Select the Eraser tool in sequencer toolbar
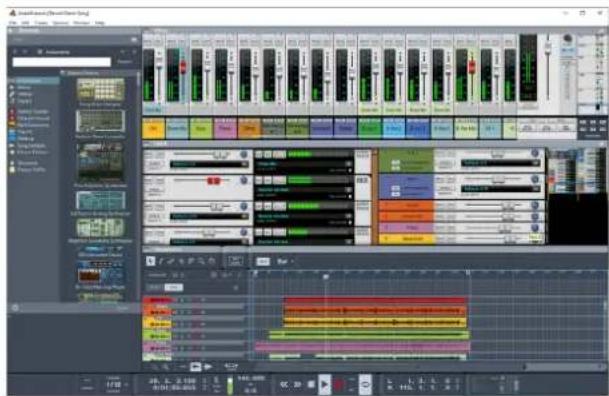Viewport: 609px width, 396px height. tap(171, 261)
